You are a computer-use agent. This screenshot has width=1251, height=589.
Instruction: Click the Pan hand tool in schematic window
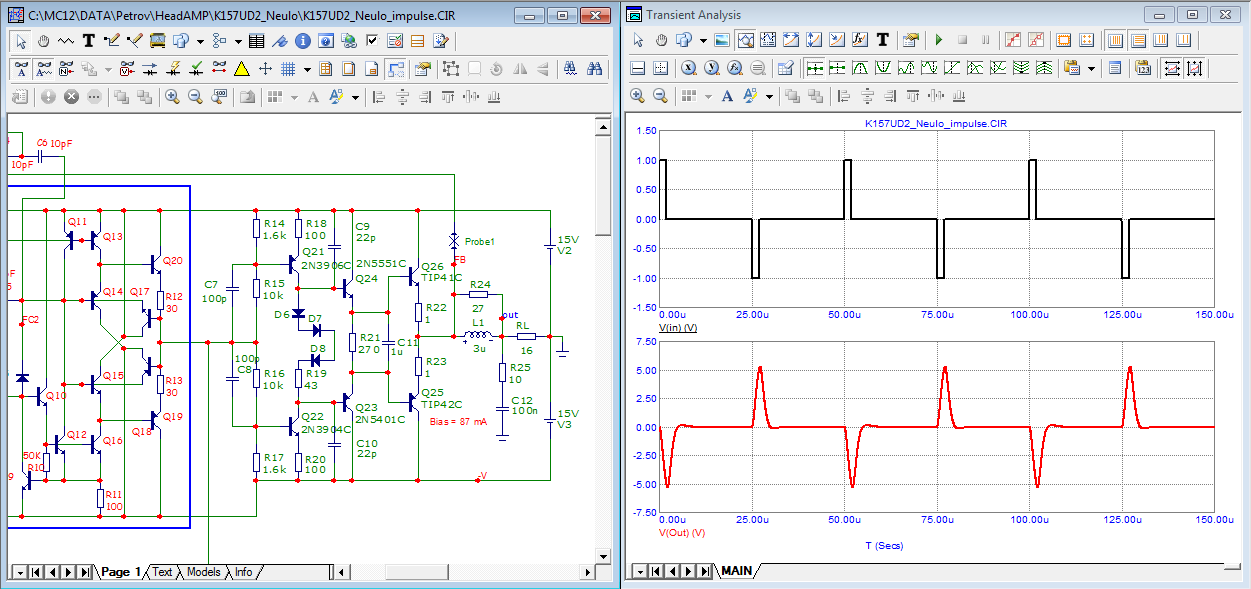tap(44, 41)
